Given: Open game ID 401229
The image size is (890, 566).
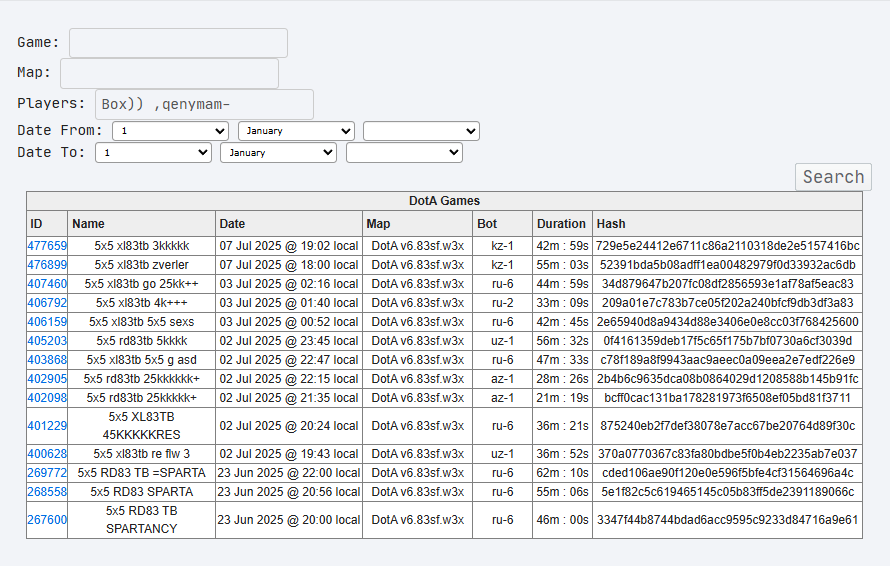Looking at the screenshot, I should point(47,426).
